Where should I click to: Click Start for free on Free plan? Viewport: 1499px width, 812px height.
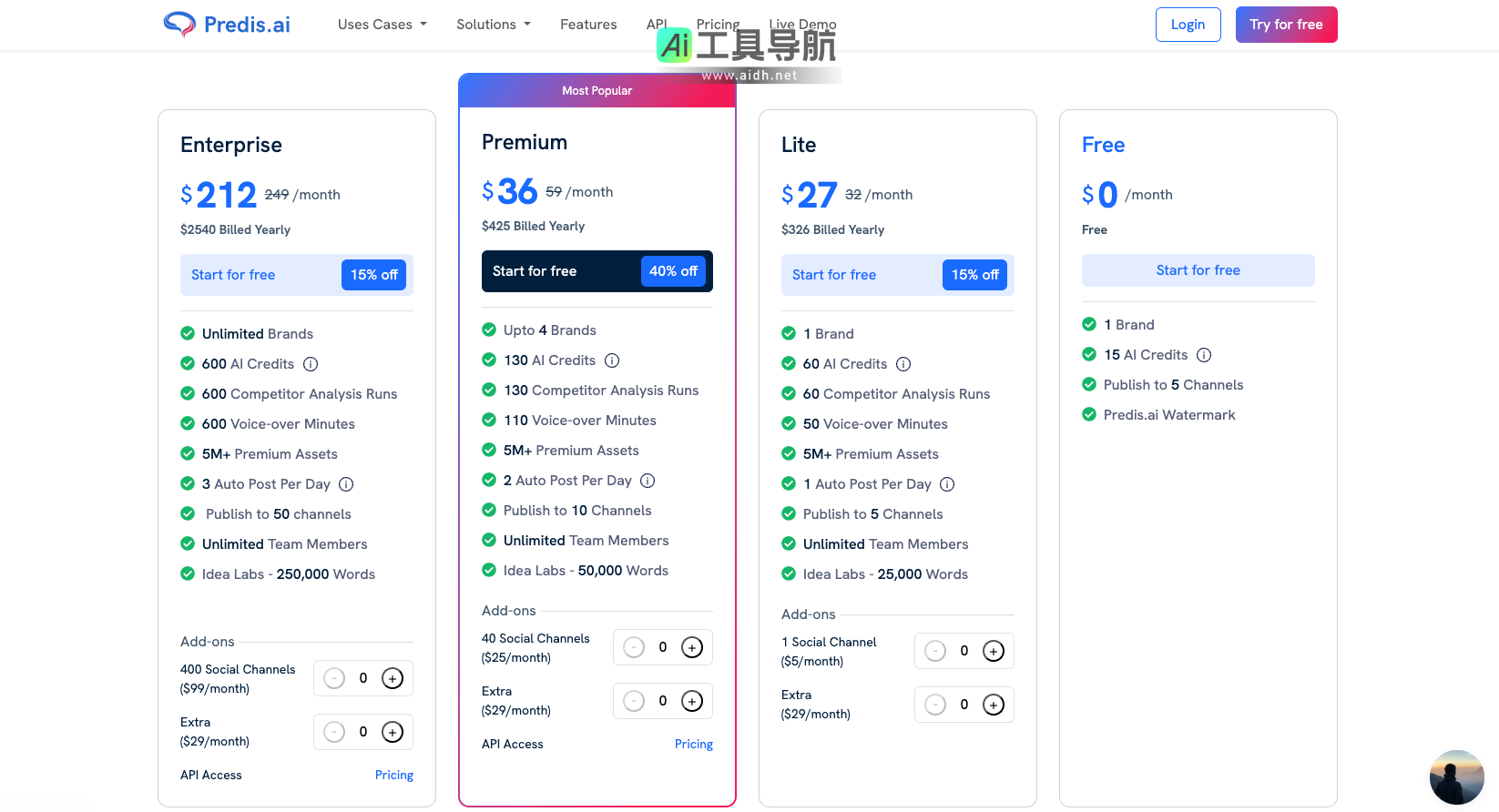(1198, 270)
